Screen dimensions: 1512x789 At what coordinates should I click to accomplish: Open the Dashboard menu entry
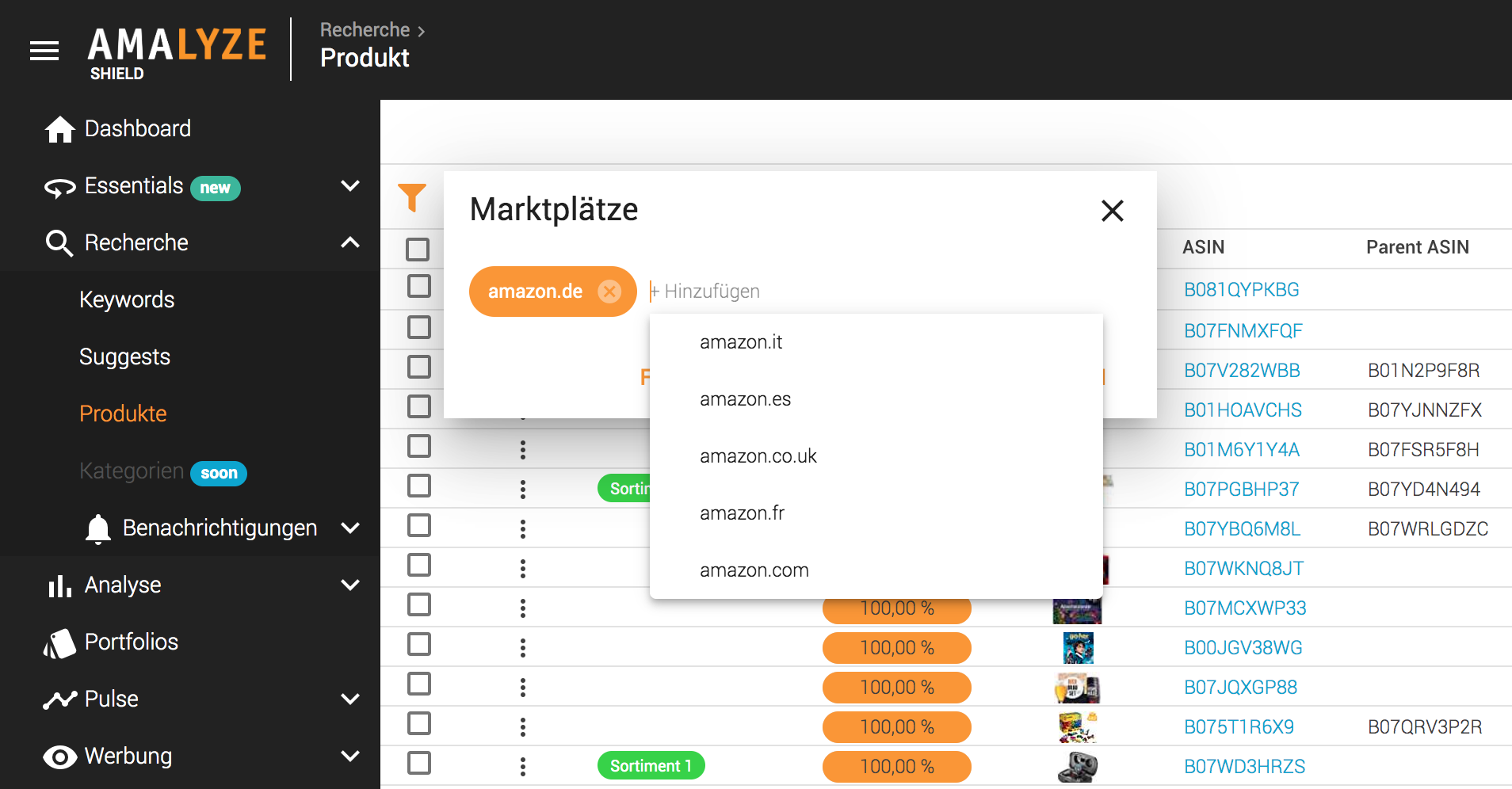138,129
